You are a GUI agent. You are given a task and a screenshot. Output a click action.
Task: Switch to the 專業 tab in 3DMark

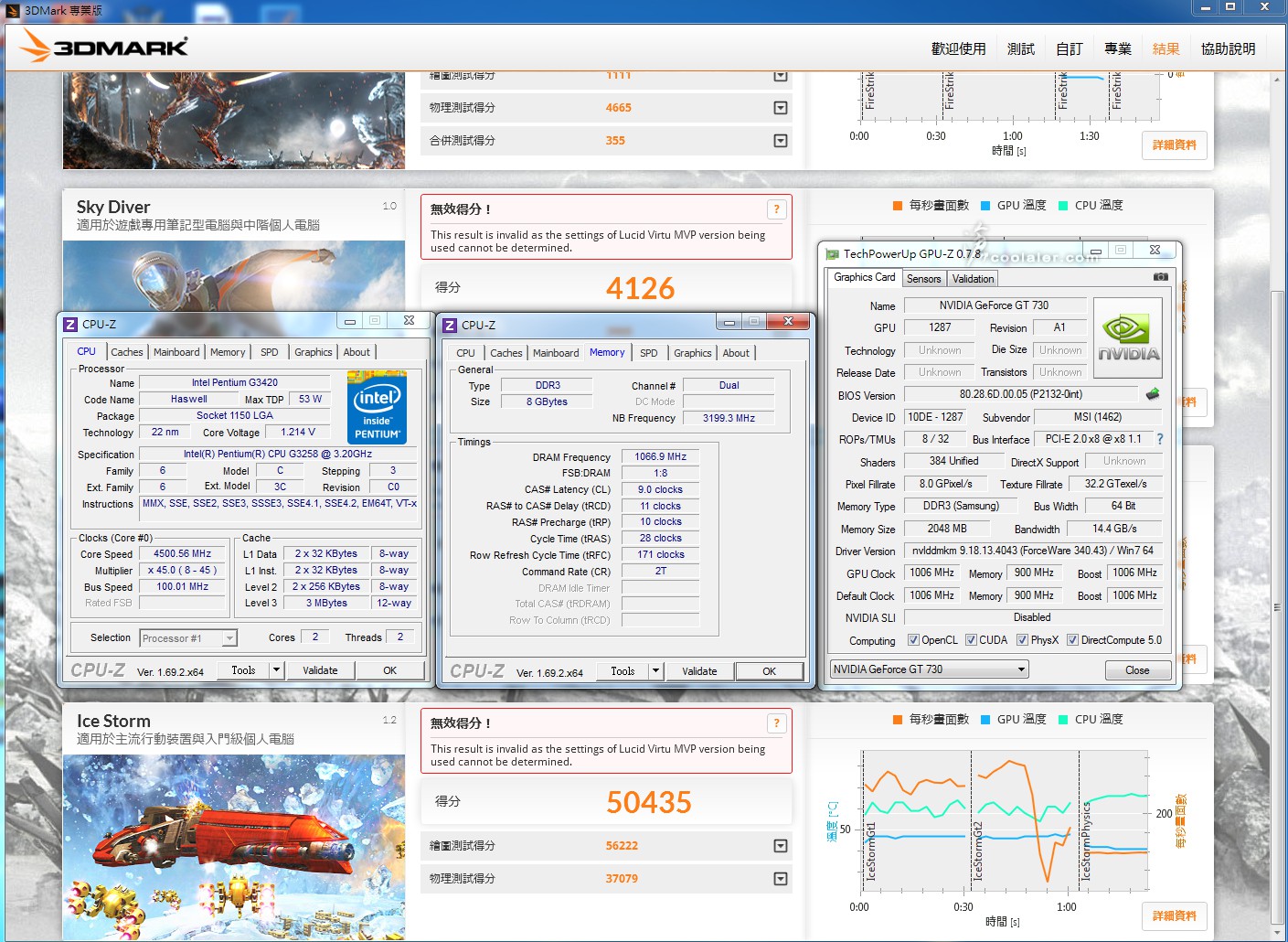(1118, 48)
